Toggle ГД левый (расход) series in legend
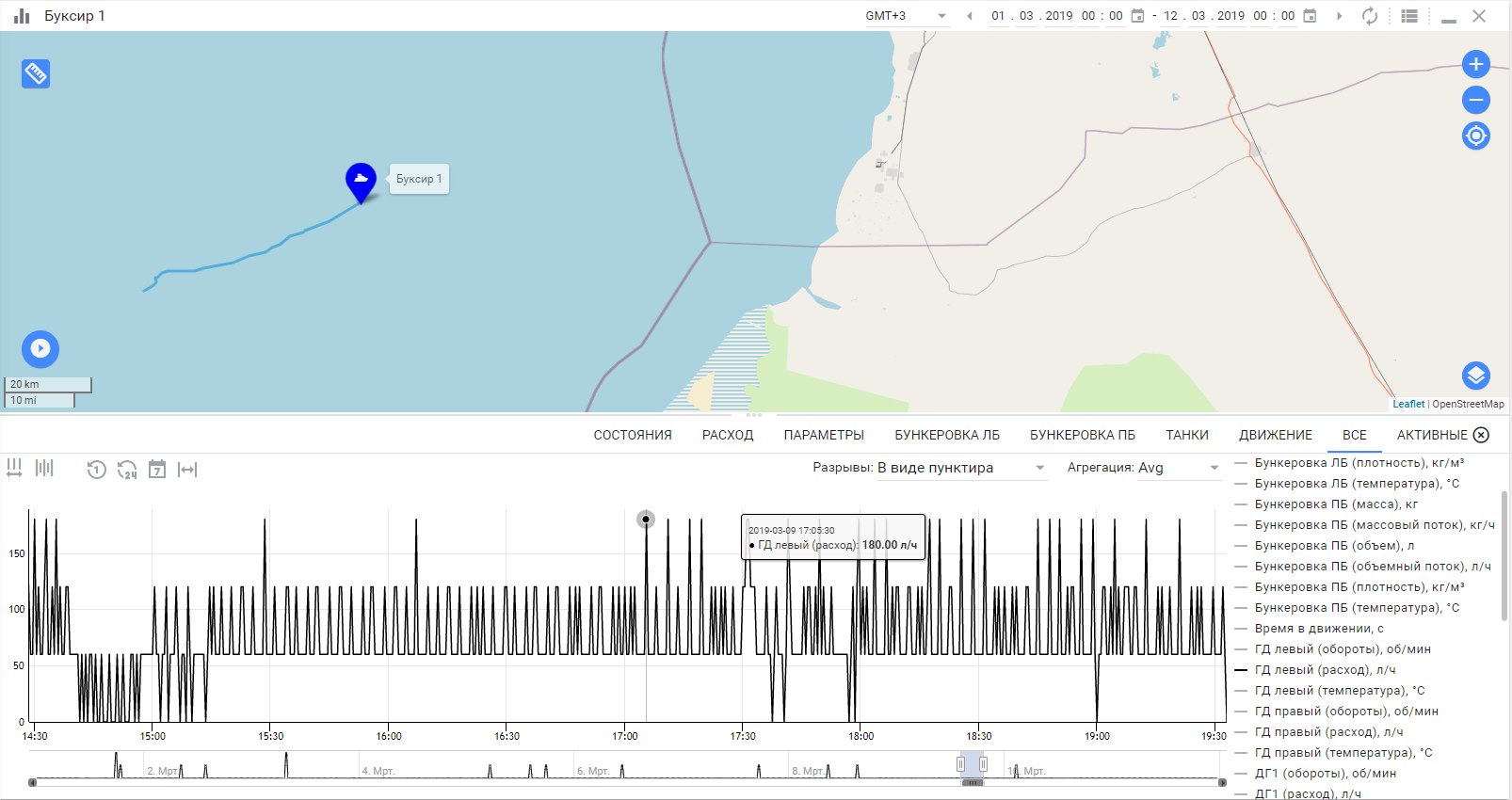 click(x=1324, y=670)
